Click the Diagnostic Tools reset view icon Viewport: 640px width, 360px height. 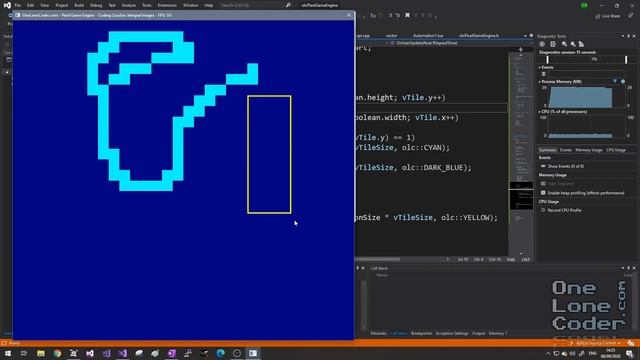tap(581, 44)
